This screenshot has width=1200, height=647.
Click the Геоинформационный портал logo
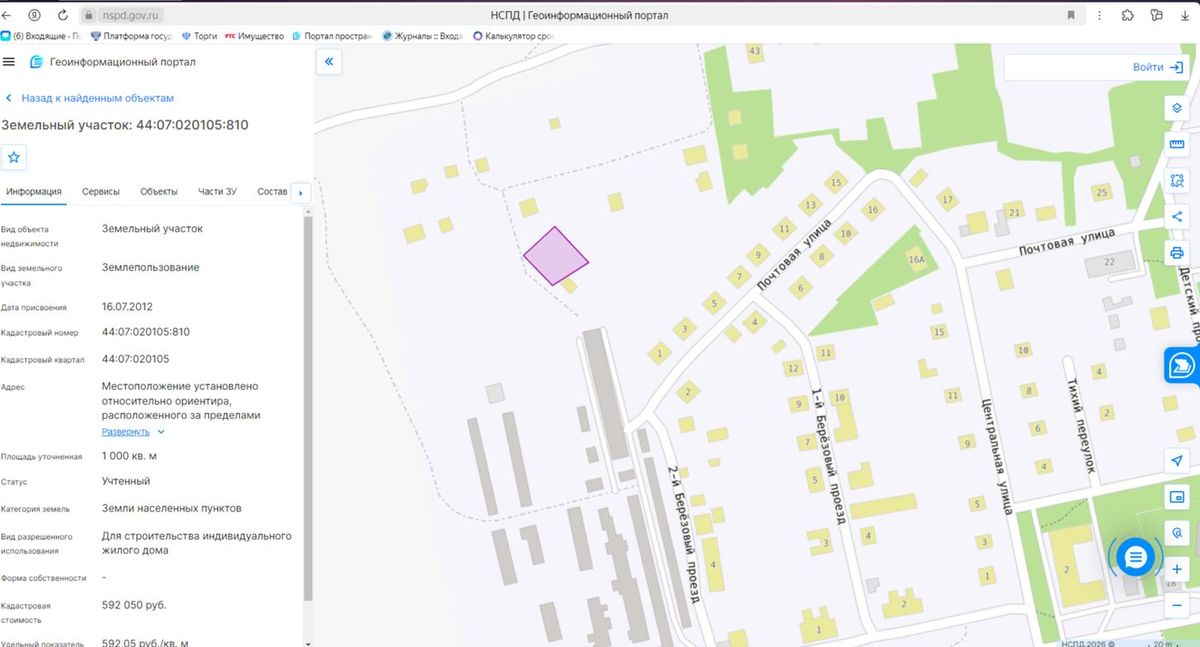[x=113, y=62]
